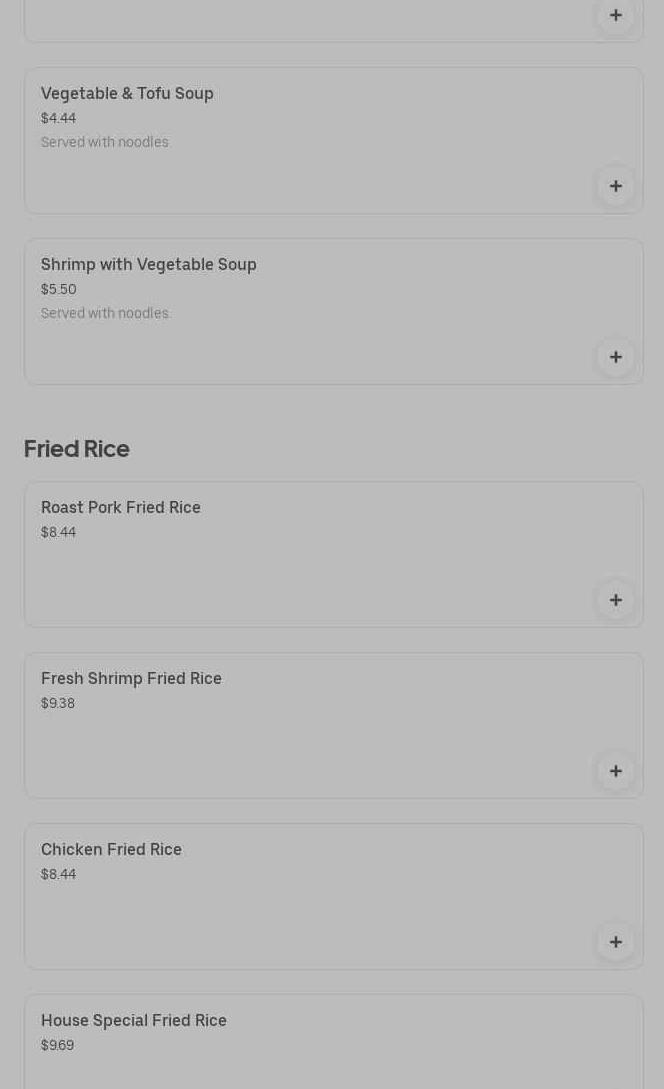Click the Fried Rice section heading
664x1089 pixels.
point(76,448)
